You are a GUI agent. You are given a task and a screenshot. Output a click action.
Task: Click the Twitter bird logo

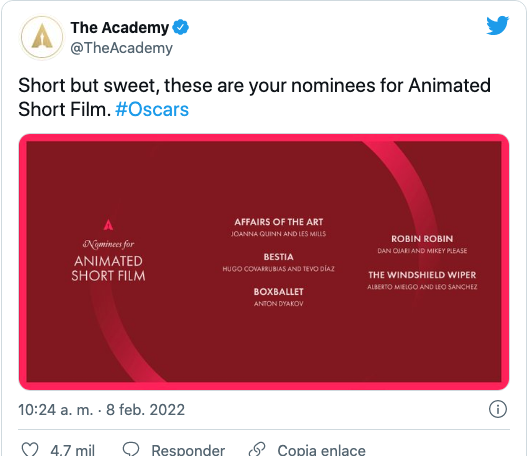point(497,25)
